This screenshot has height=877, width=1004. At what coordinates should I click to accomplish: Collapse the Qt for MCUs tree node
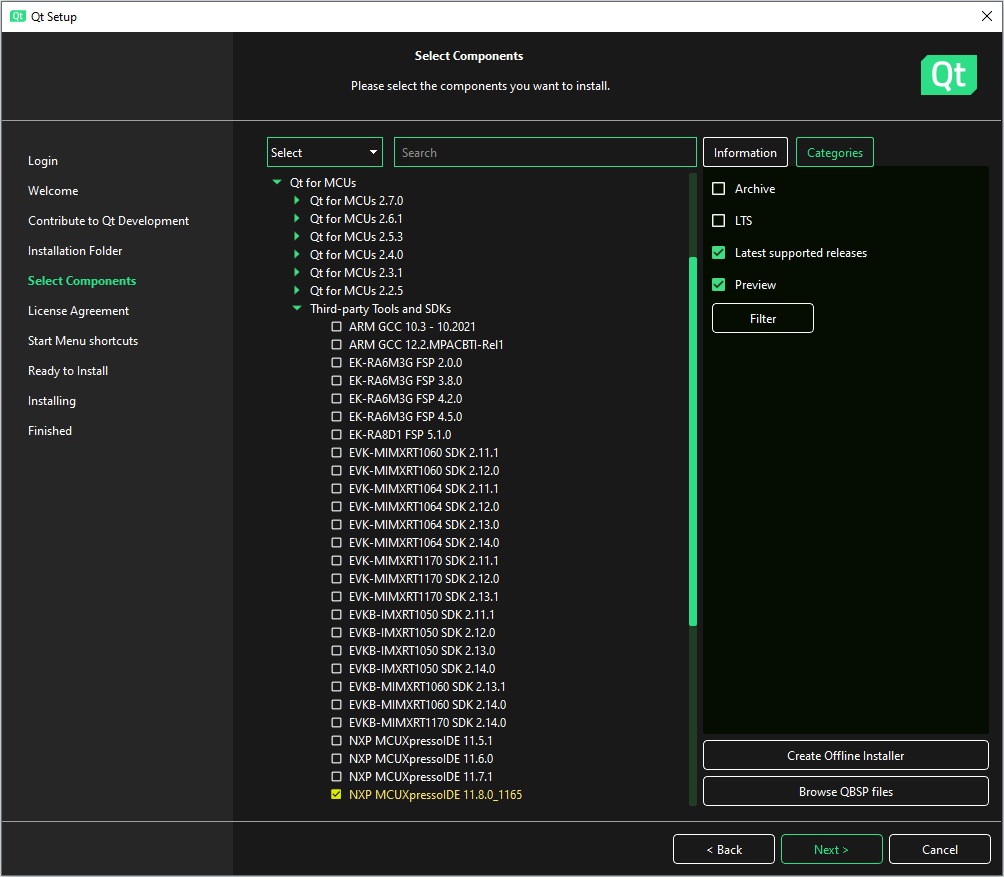(x=277, y=182)
